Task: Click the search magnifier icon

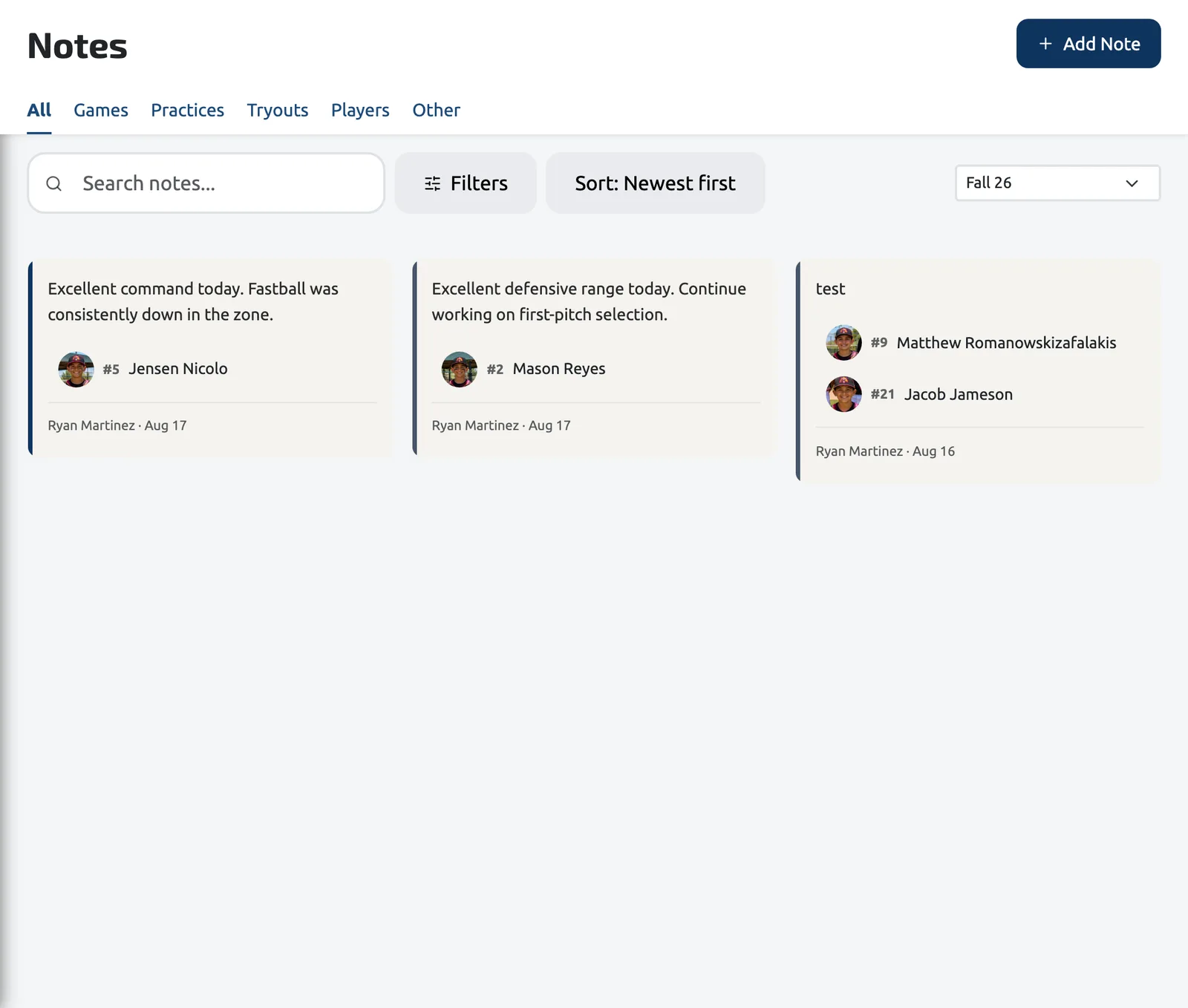Action: pyautogui.click(x=54, y=183)
